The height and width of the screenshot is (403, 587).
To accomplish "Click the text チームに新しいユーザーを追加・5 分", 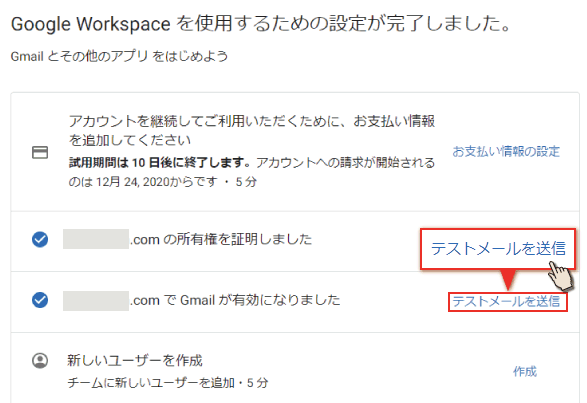I will point(168,383).
